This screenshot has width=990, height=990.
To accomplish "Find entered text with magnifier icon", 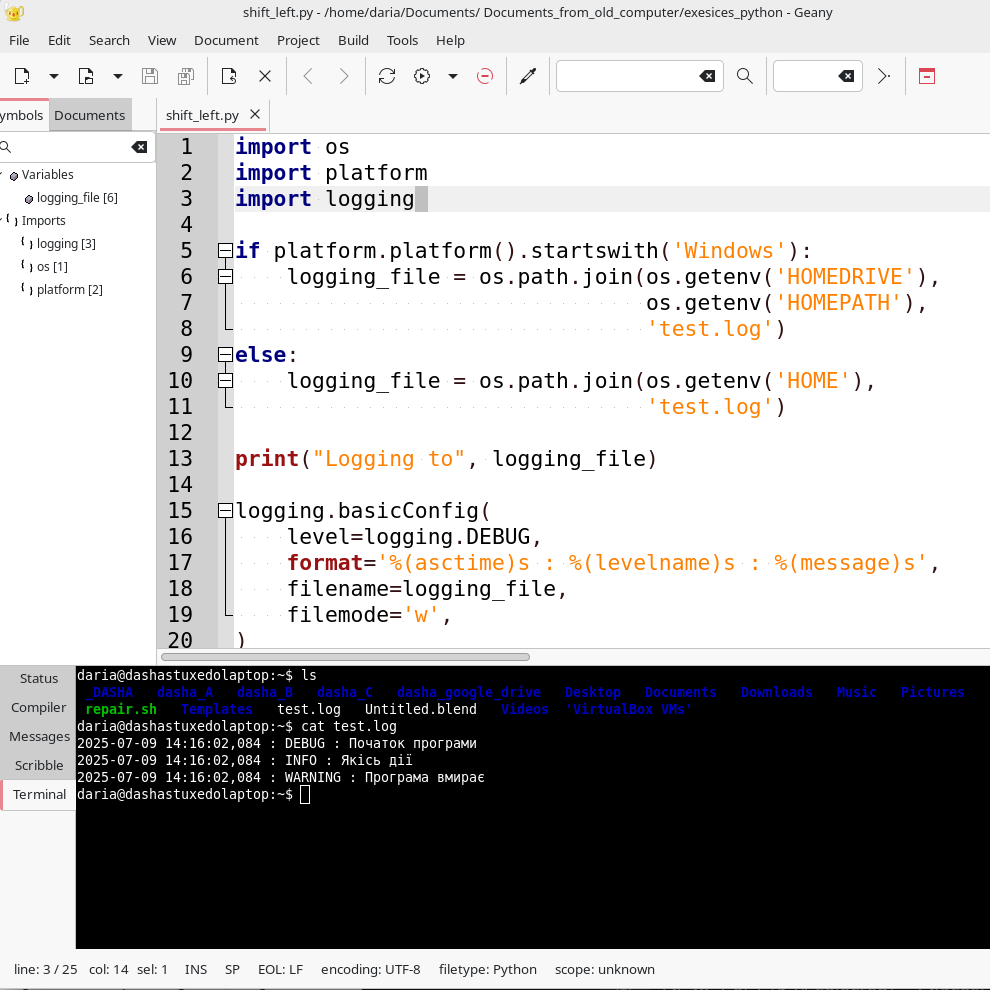I will pyautogui.click(x=745, y=76).
